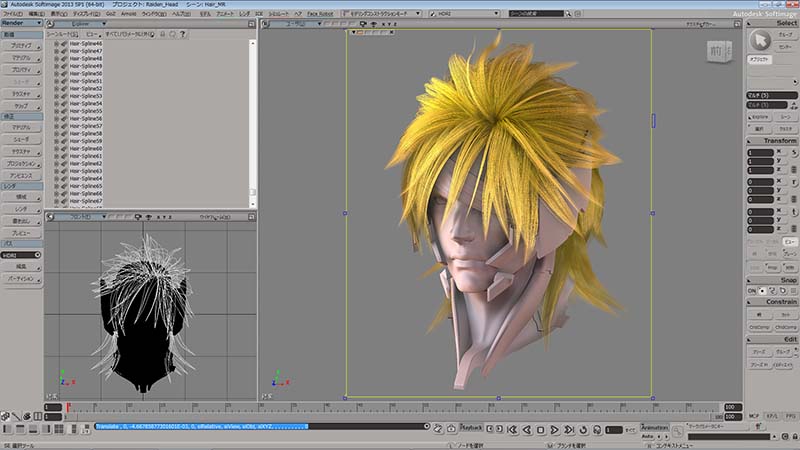800x450 pixels.
Task: Click the scale X value field
Action: (x=760, y=153)
